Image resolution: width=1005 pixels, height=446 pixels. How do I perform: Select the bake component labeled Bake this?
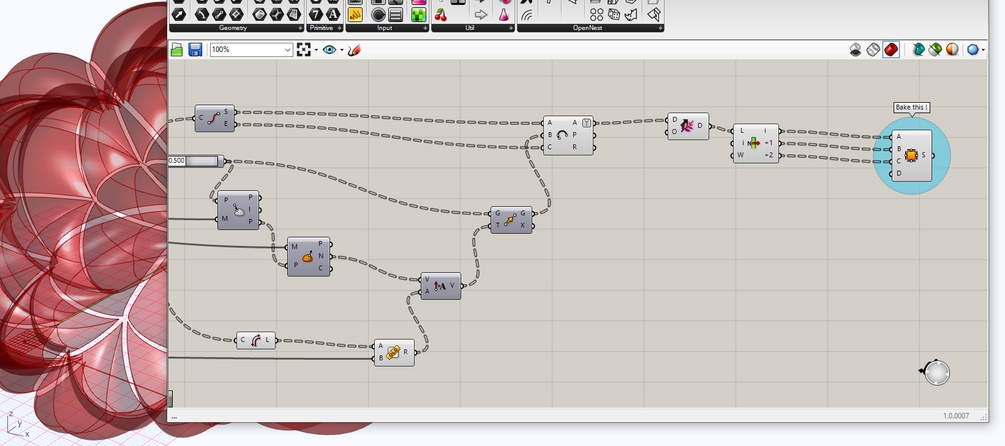[911, 155]
